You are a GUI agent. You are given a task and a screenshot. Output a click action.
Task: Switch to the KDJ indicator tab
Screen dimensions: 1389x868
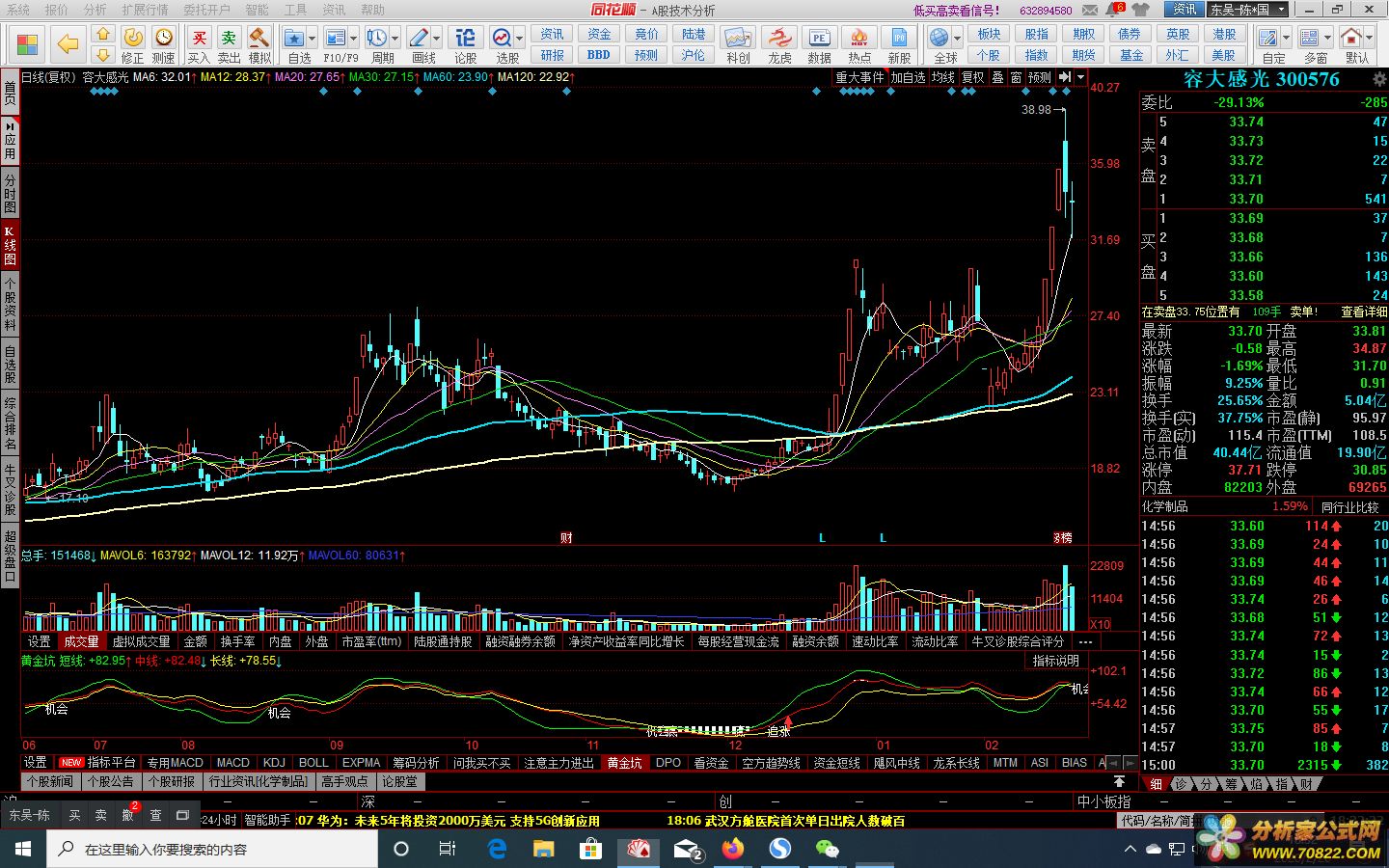pos(274,763)
